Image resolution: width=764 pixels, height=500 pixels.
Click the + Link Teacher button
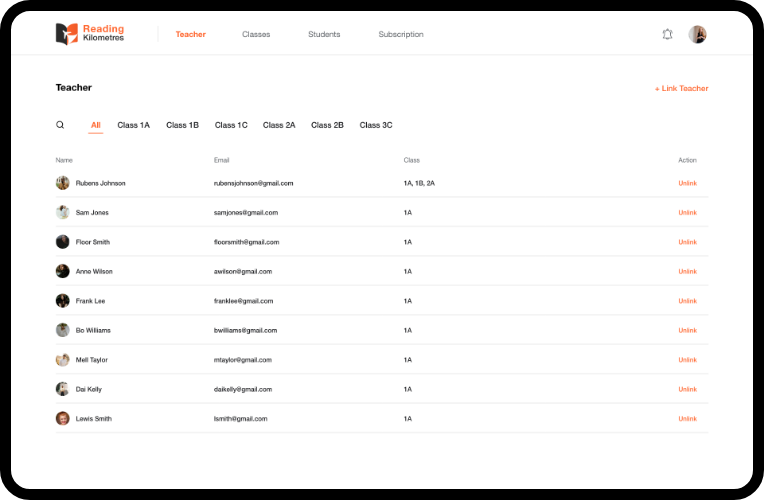pyautogui.click(x=682, y=88)
